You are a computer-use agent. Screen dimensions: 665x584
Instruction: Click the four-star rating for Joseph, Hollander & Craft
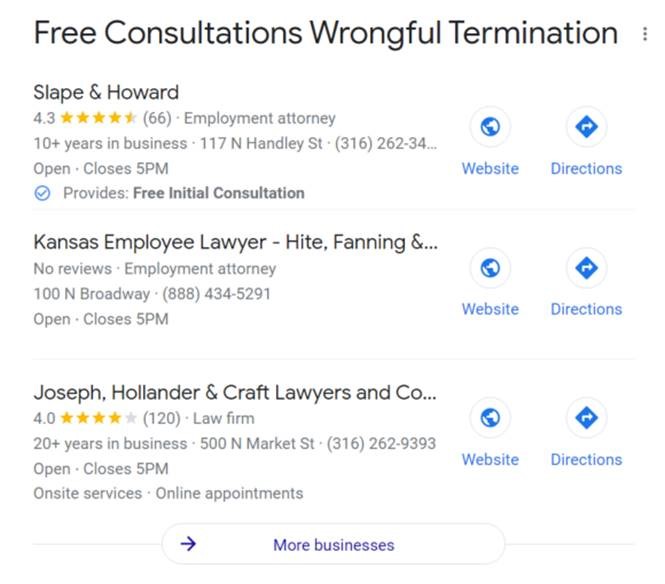(x=98, y=418)
